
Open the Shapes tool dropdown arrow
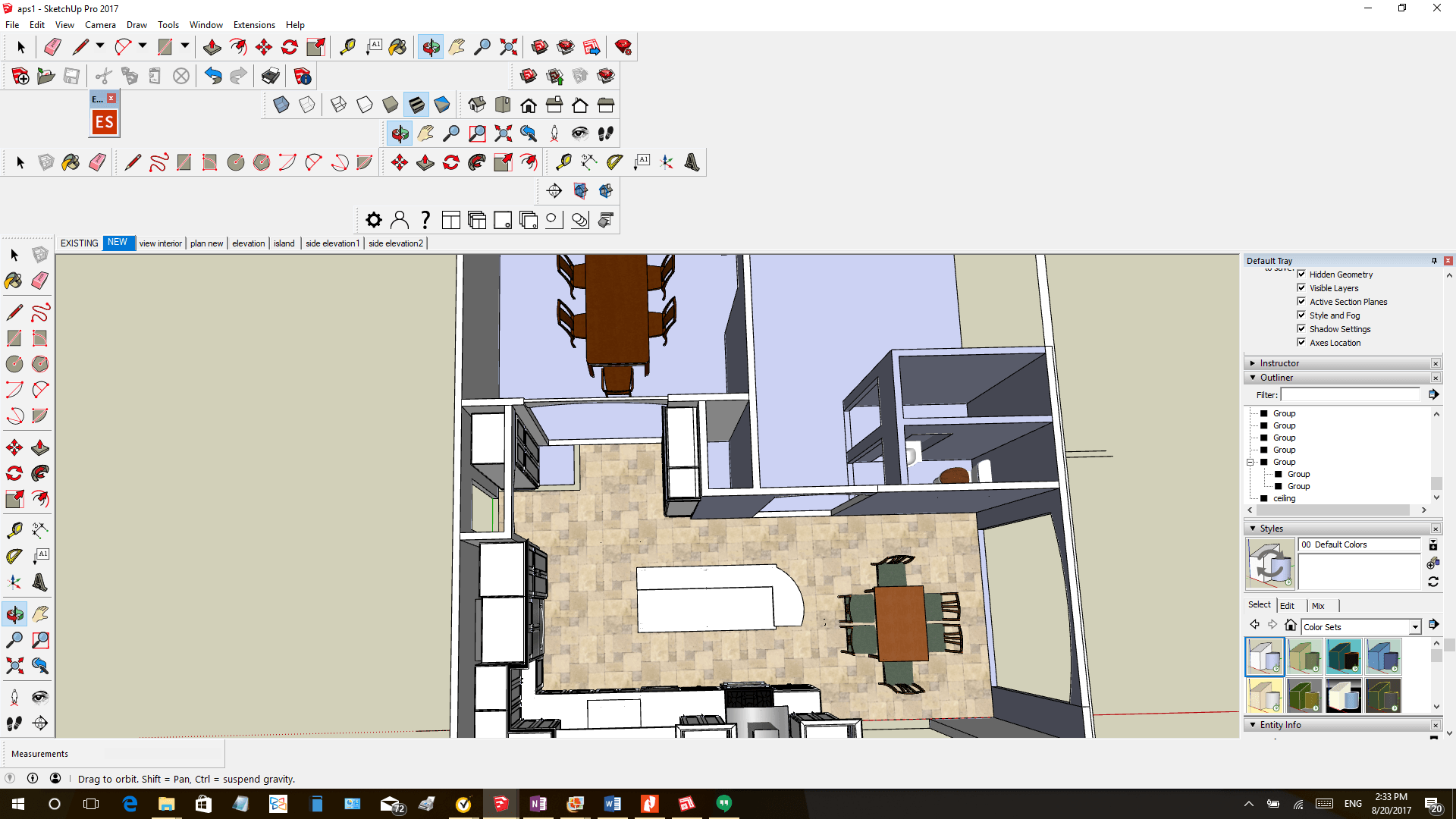click(x=184, y=46)
